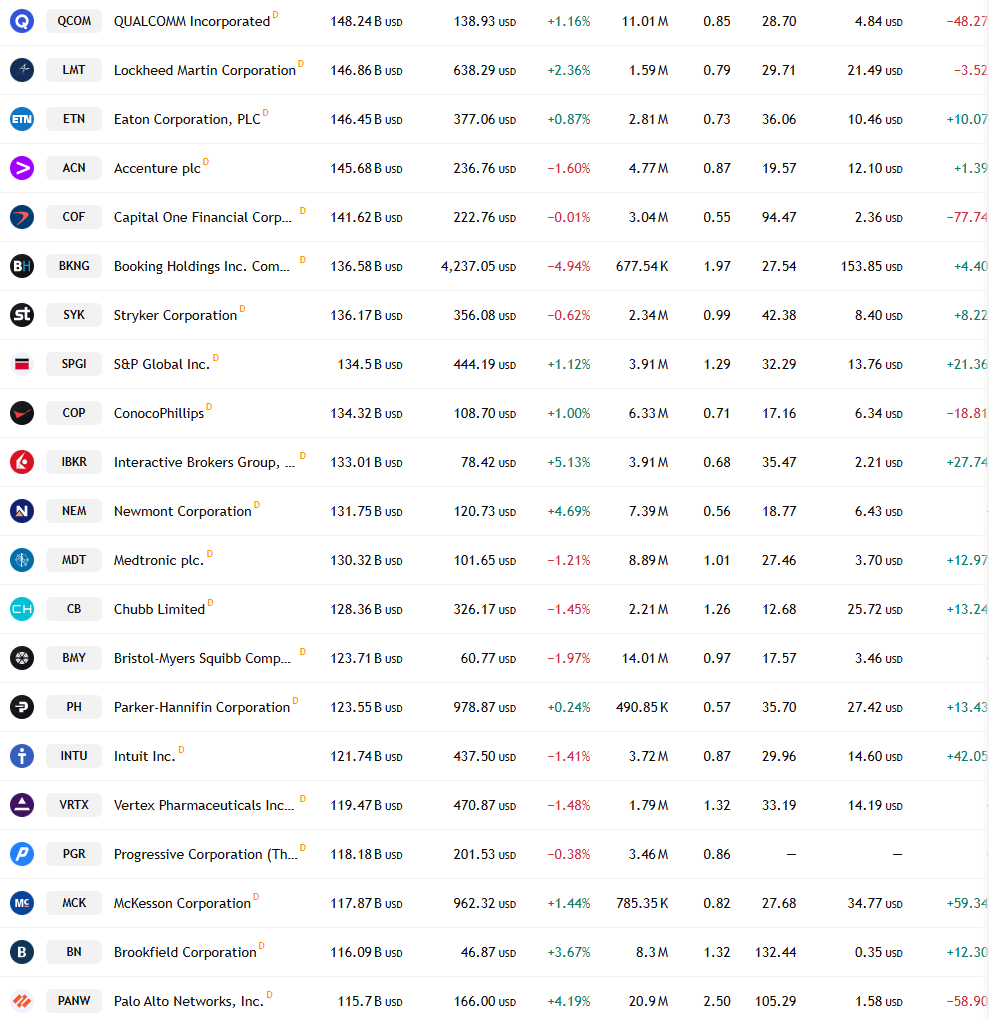Open the QCOM ticker badge
The width and height of the screenshot is (989, 1019).
coord(74,21)
